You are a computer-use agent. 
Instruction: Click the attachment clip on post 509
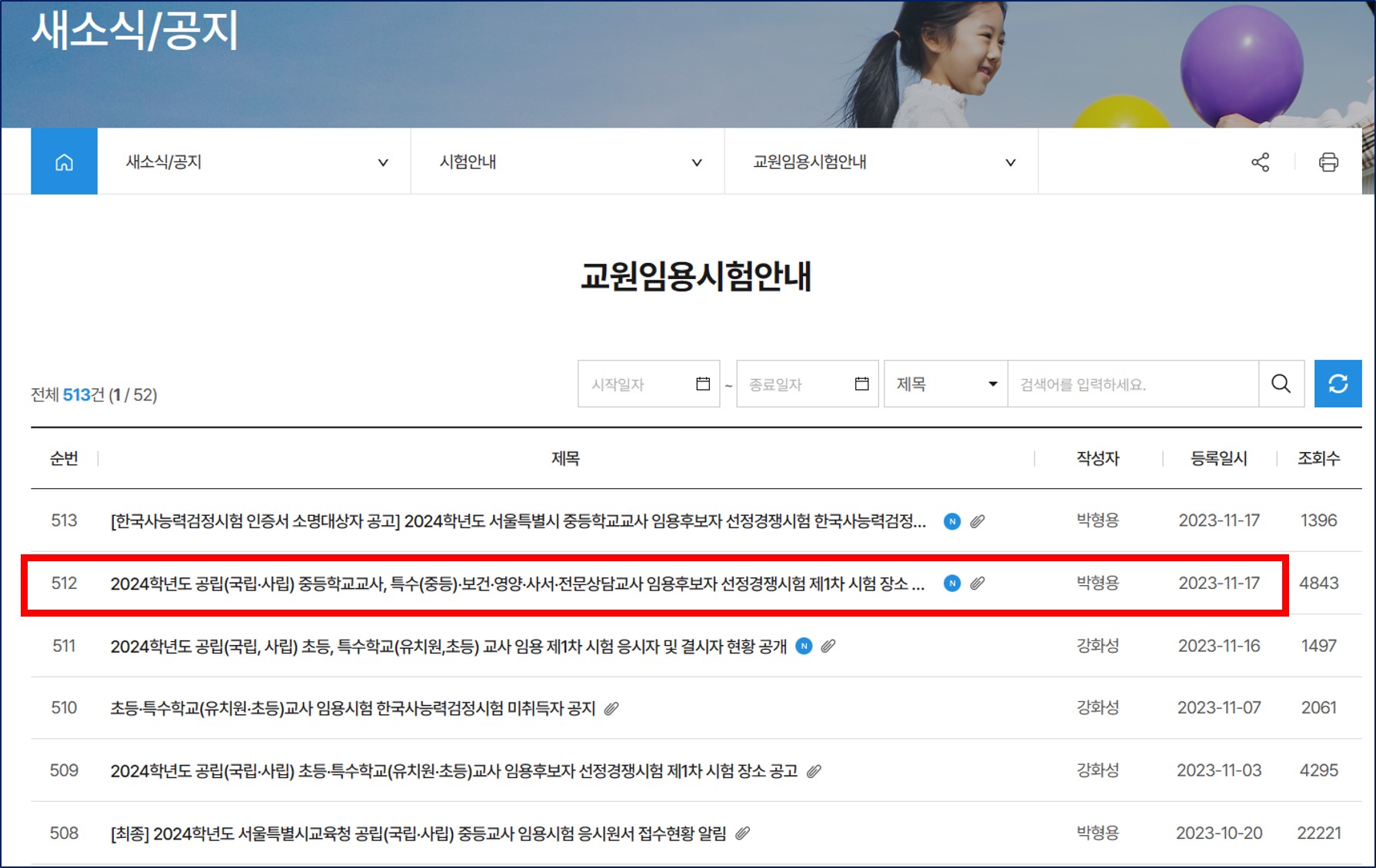pos(815,770)
